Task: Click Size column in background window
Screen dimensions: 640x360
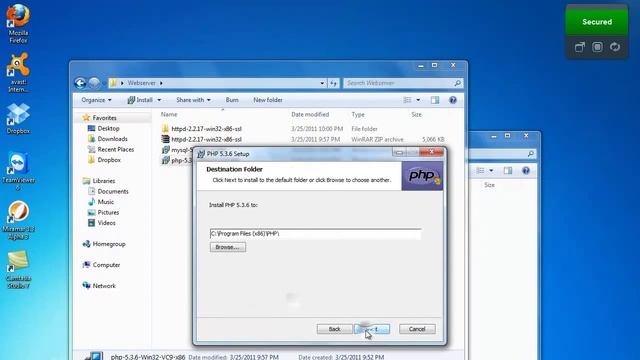Action: (x=489, y=185)
